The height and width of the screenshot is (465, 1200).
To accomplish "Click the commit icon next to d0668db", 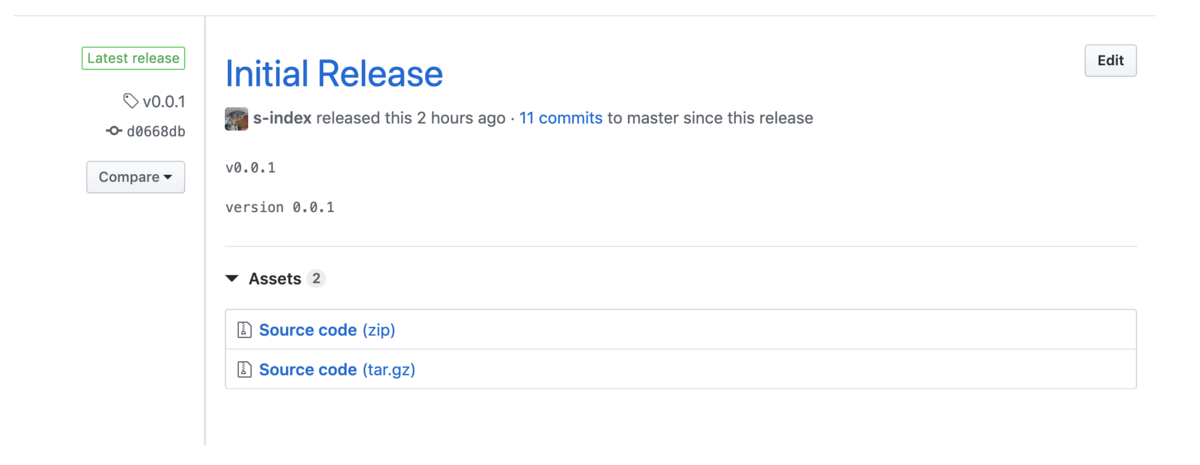I will [114, 131].
